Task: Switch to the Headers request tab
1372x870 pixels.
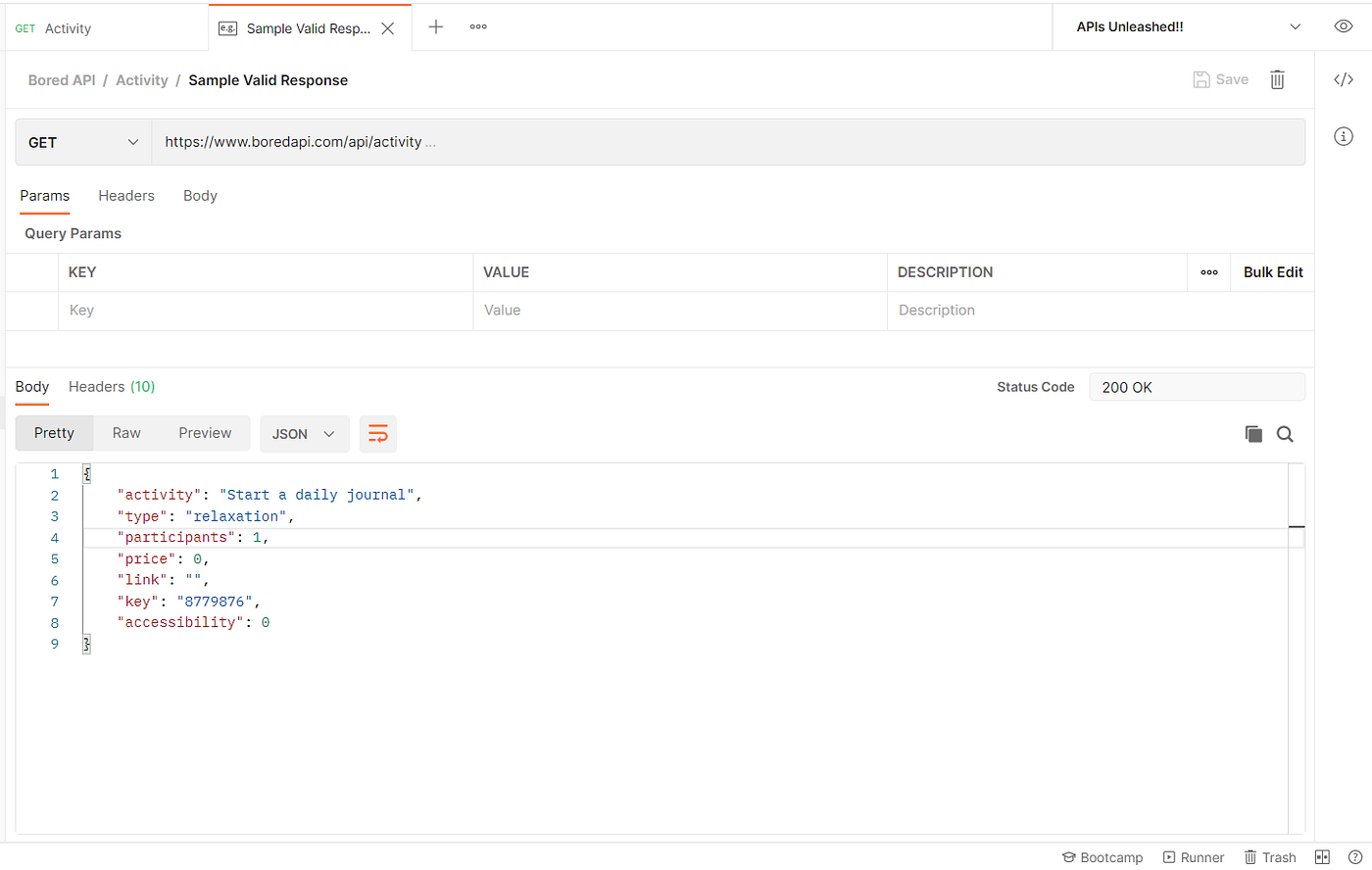Action: coord(126,195)
